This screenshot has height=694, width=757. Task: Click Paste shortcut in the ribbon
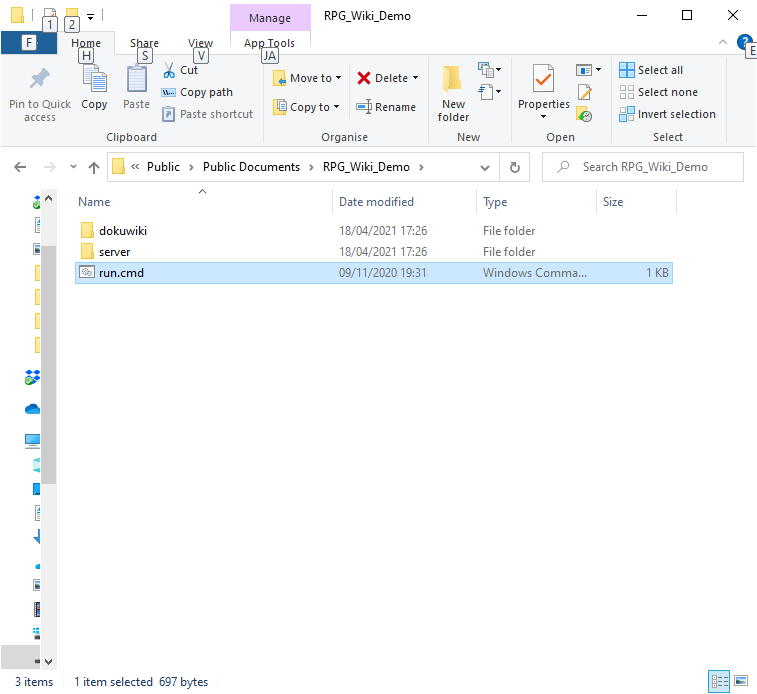208,114
